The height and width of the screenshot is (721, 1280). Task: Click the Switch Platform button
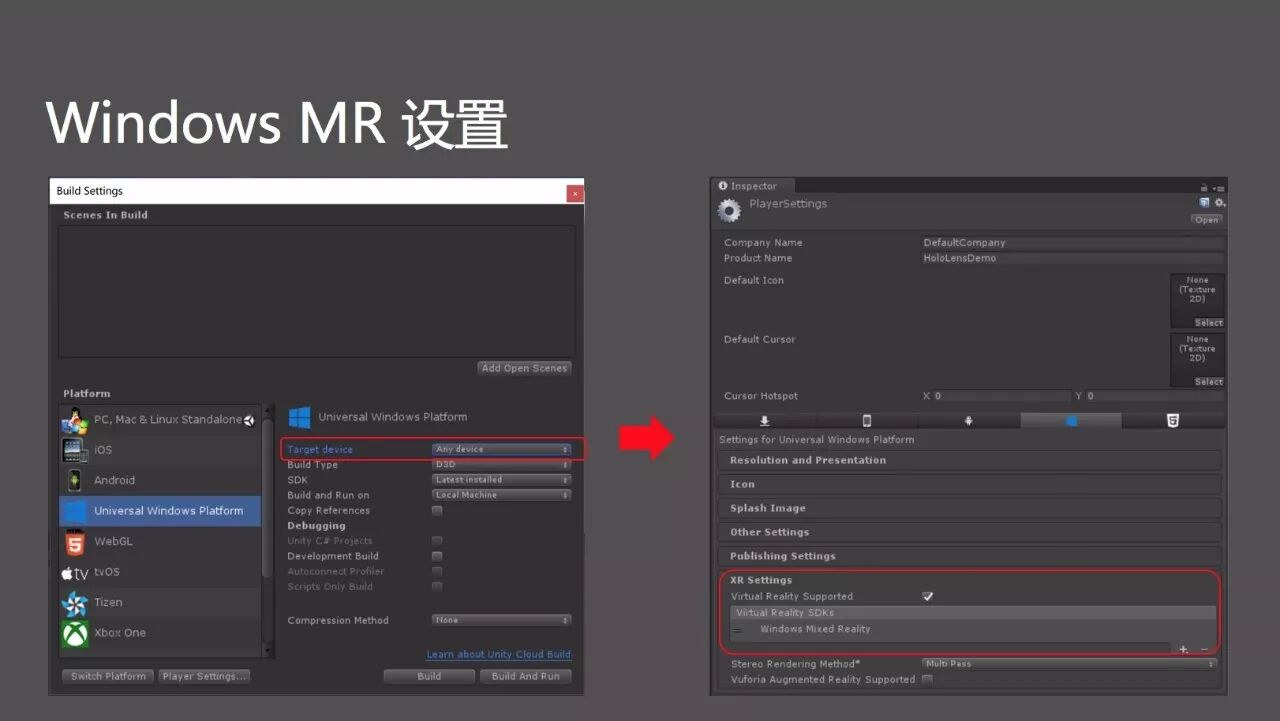click(108, 677)
